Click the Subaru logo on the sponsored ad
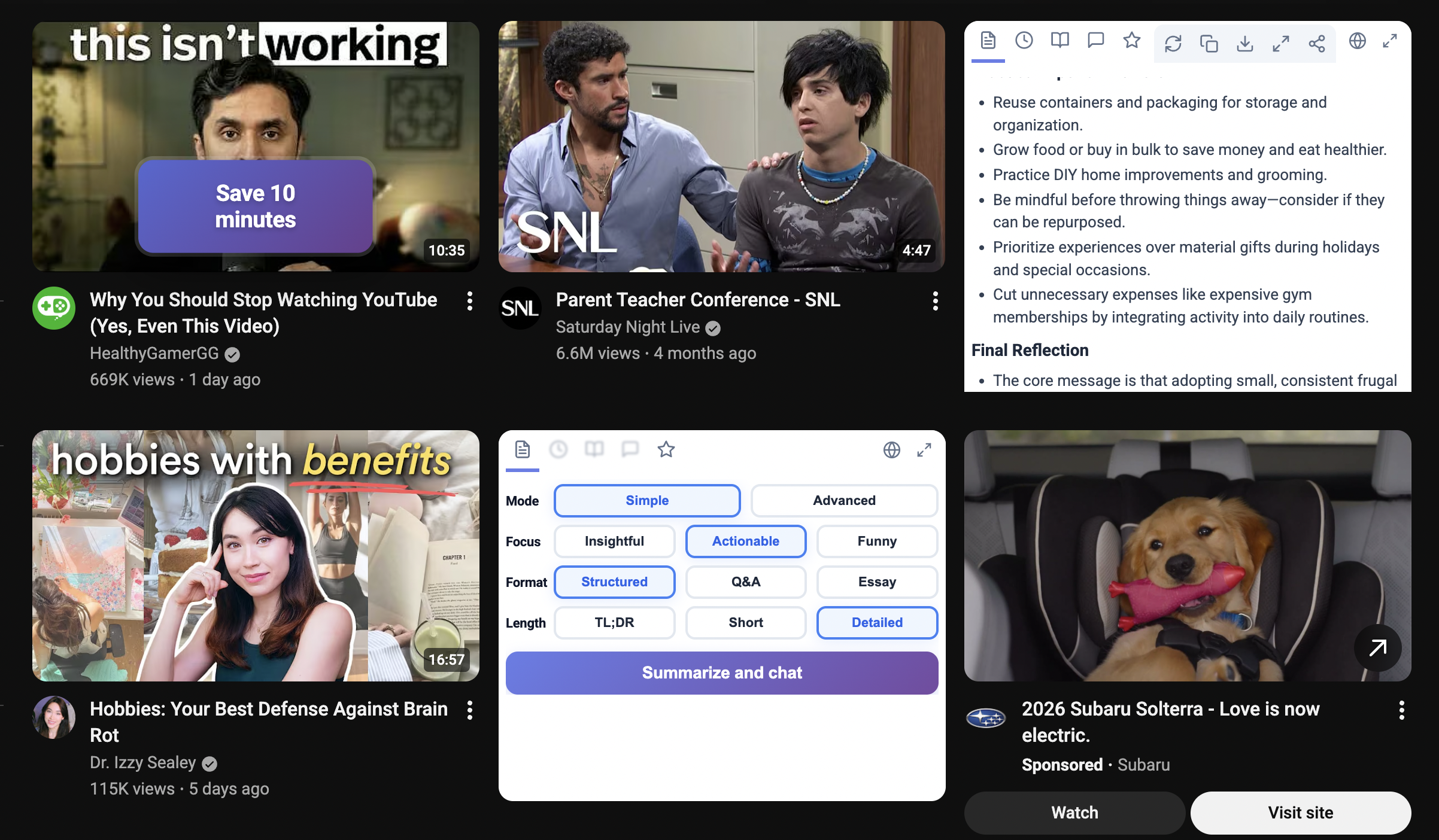The image size is (1439, 840). pos(986,720)
